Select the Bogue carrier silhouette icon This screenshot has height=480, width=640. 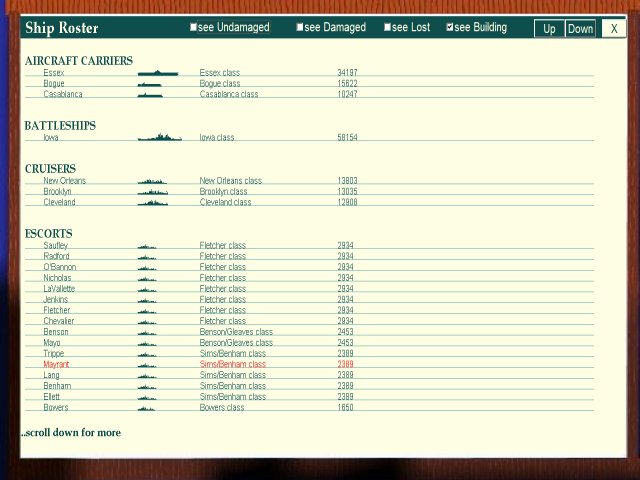click(150, 84)
